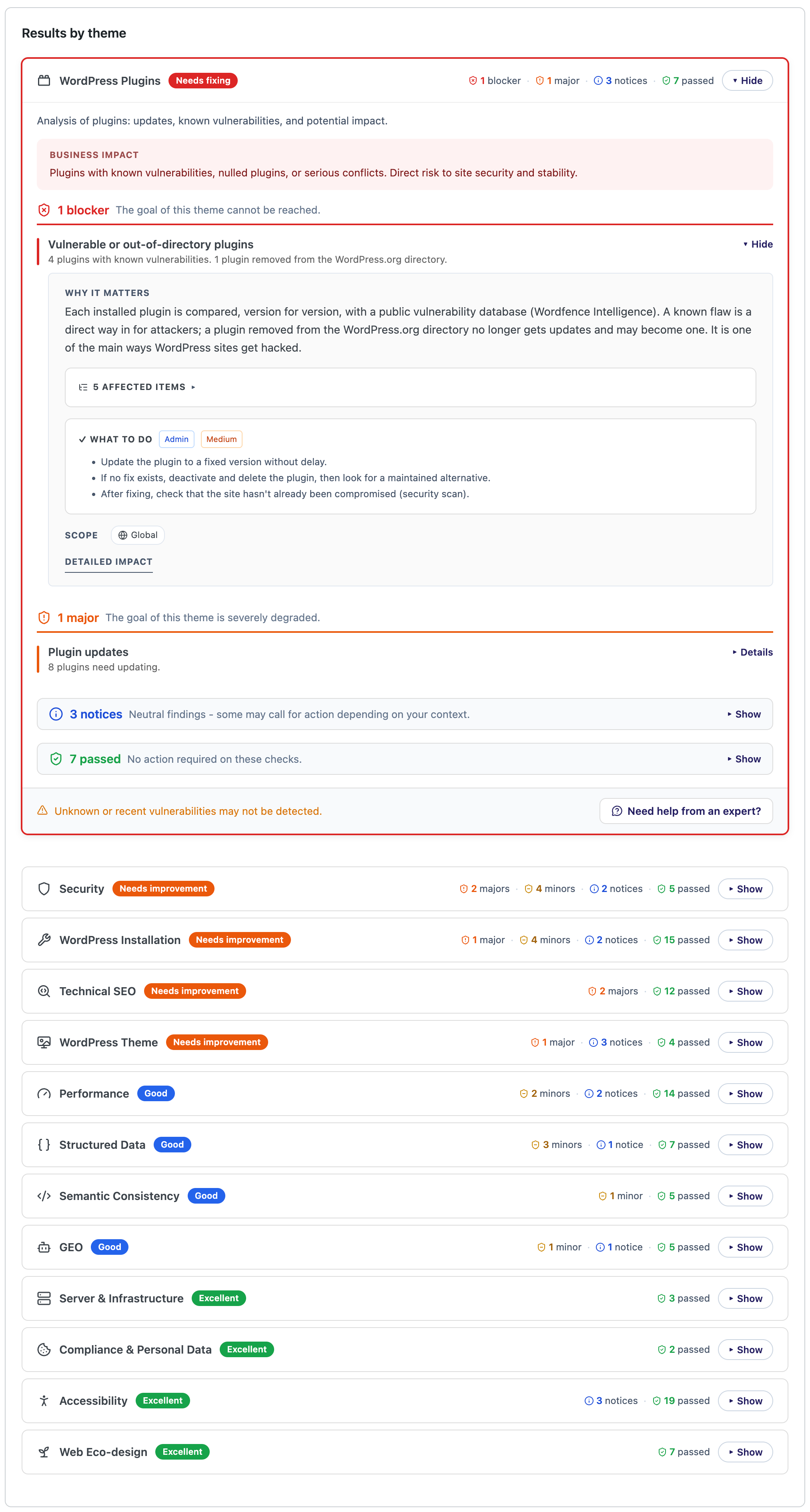Viewport: 810px width, 1512px height.
Task: Click 'BUSINESS IMPACT' label
Action: 94,155
